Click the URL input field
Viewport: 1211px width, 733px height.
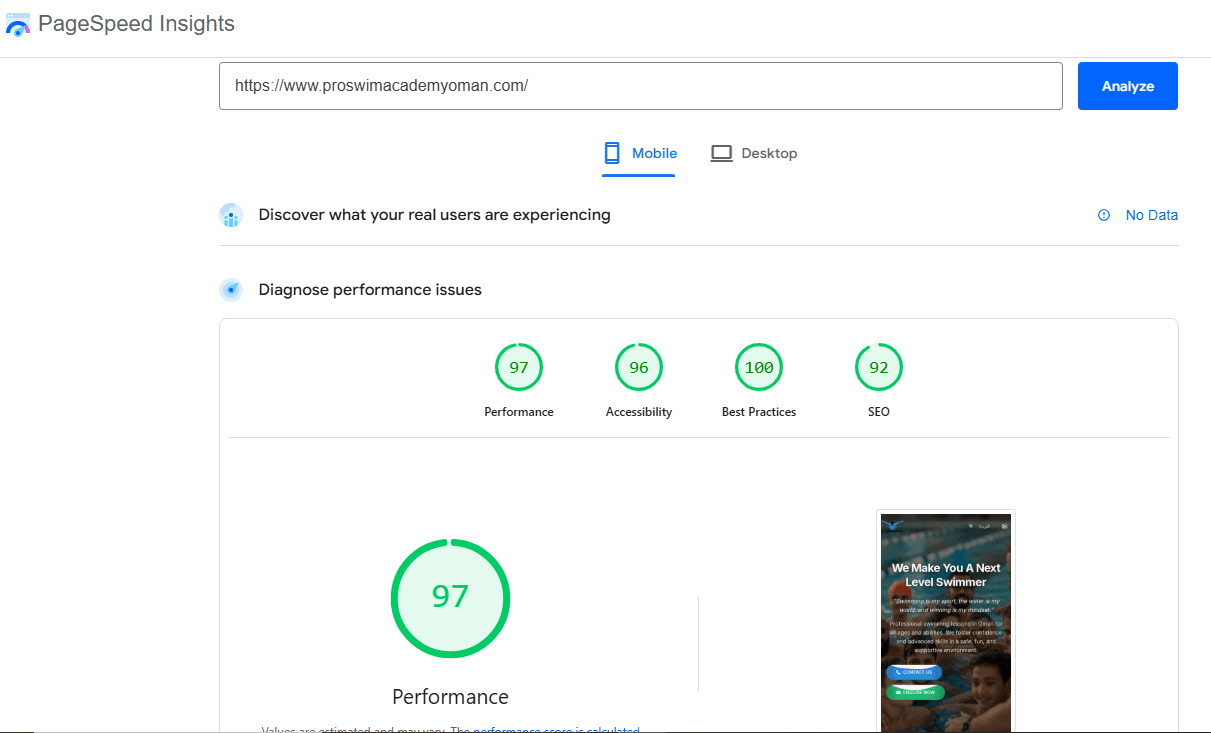pos(640,86)
